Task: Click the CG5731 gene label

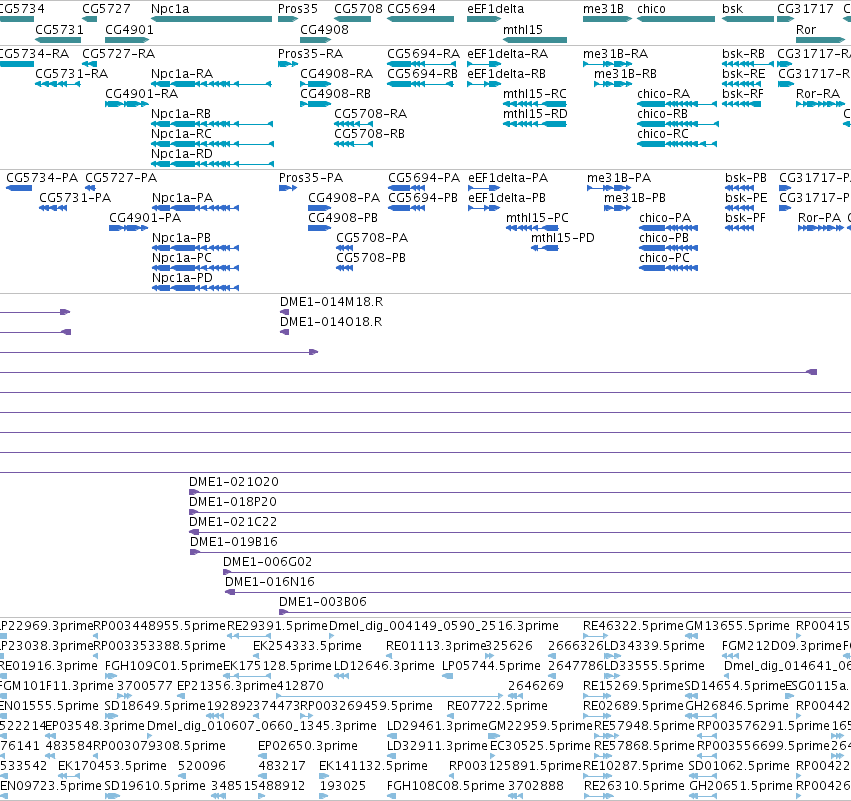Action: (x=59, y=29)
